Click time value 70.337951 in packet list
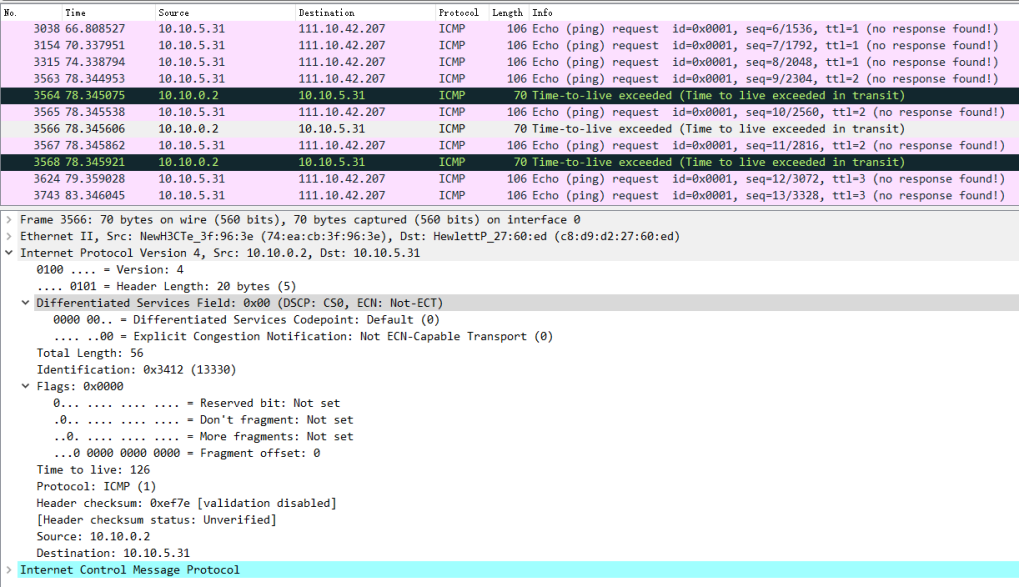The image size is (1019, 587). [x=95, y=46]
